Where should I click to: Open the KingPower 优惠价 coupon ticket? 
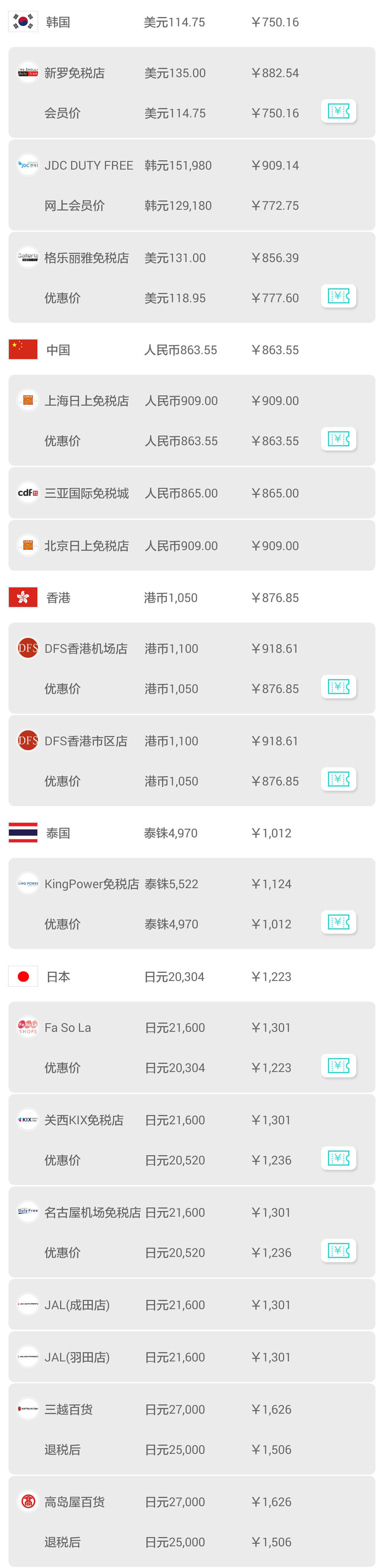[x=338, y=922]
